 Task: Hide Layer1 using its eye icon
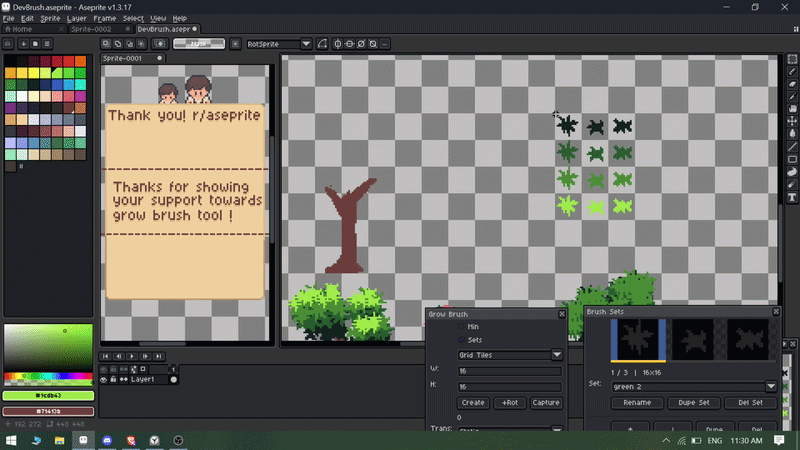tap(103, 380)
